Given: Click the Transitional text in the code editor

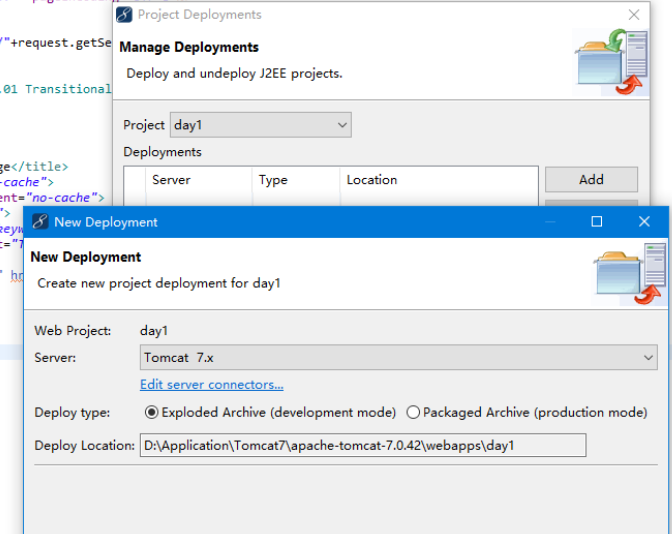Looking at the screenshot, I should [x=68, y=89].
